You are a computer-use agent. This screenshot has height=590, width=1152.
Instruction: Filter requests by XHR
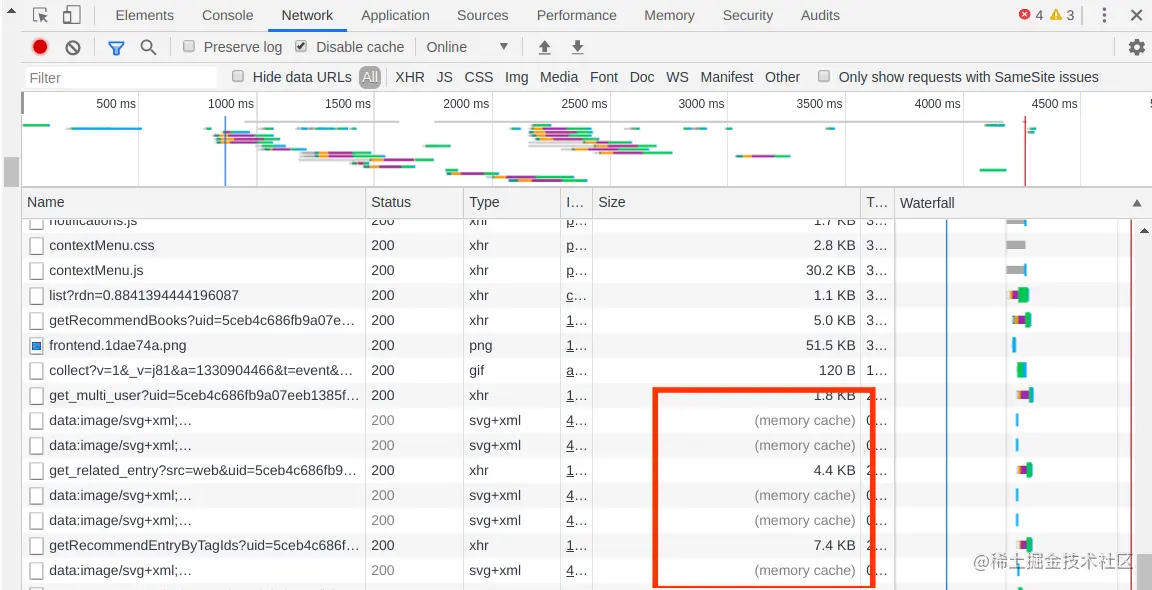coord(410,76)
